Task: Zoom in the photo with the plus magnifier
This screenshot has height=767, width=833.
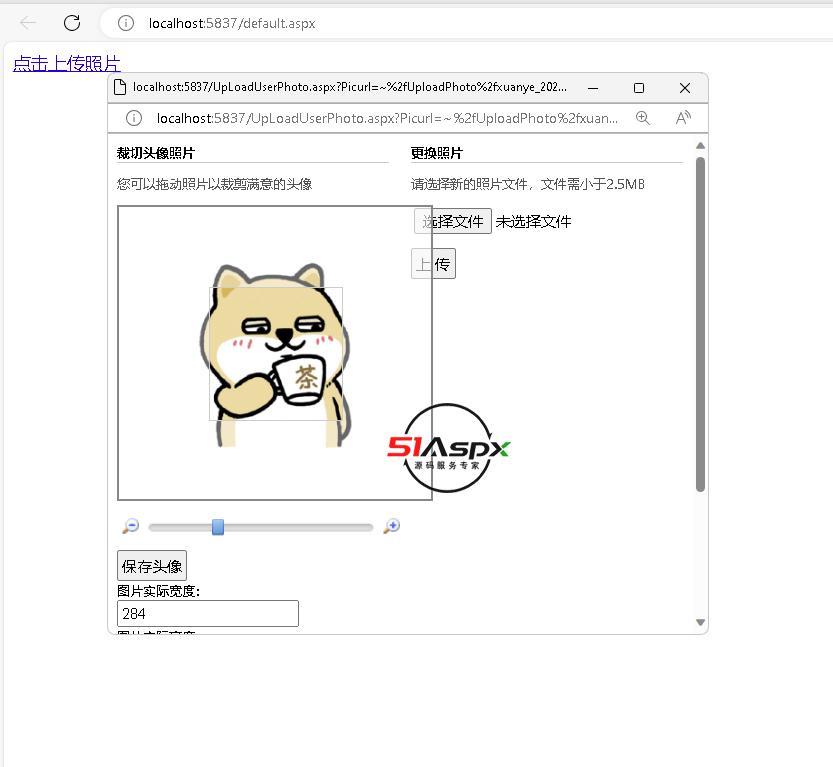Action: 392,526
